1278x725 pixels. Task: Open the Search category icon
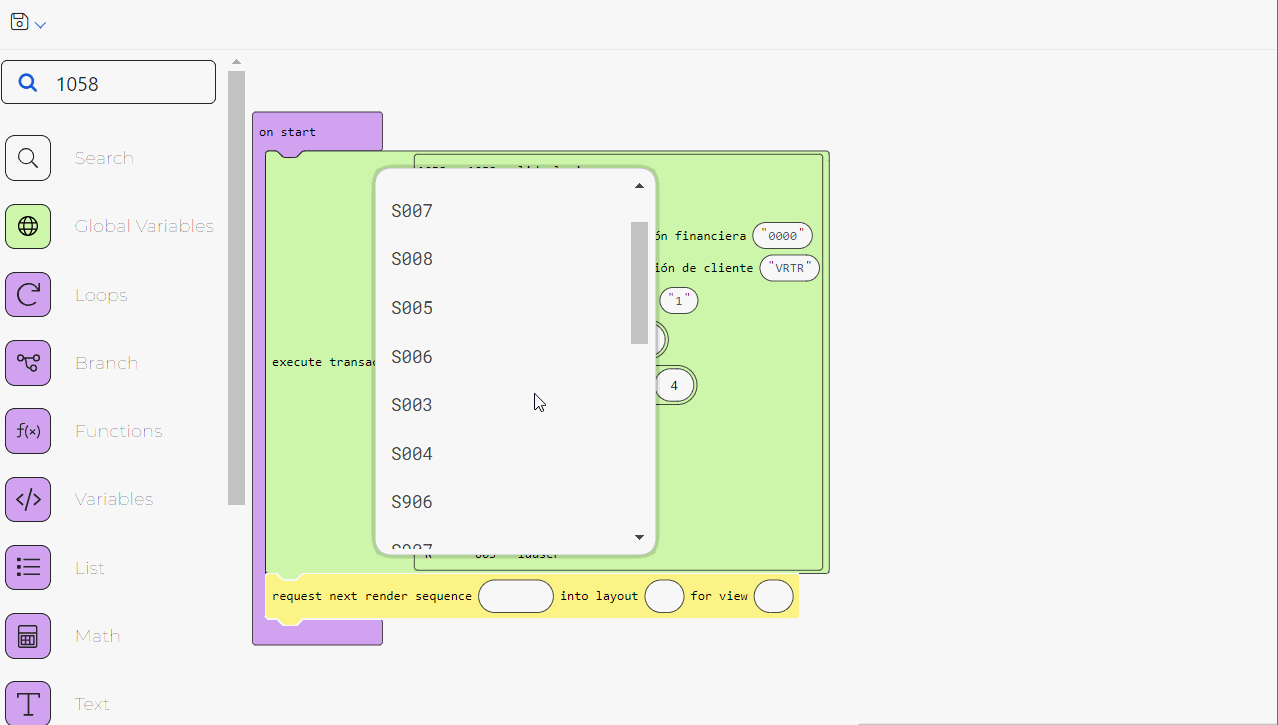pyautogui.click(x=28, y=158)
